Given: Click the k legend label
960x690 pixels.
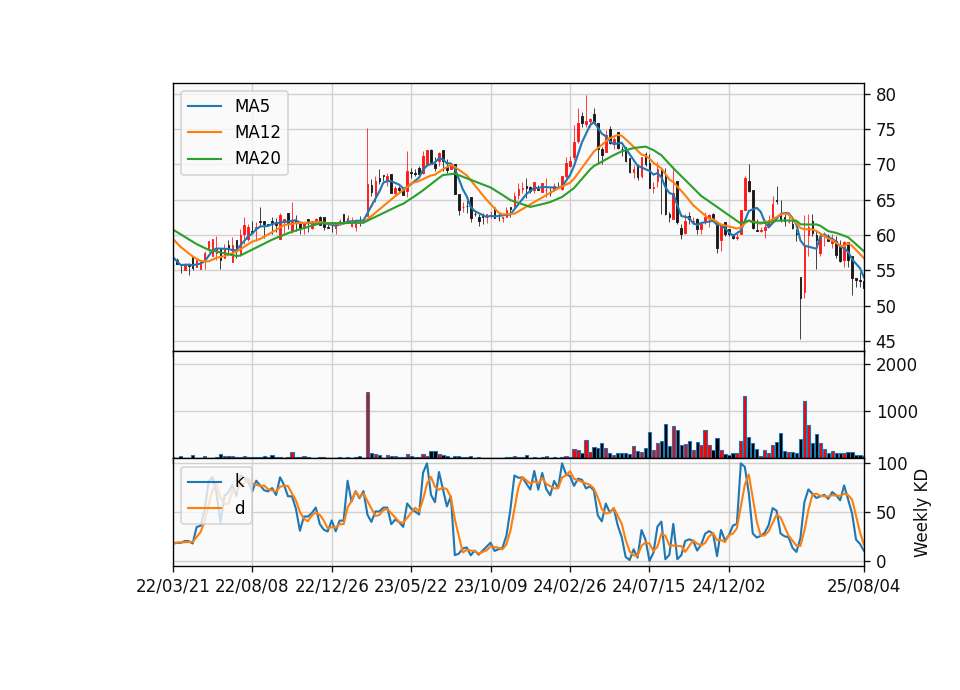Looking at the screenshot, I should [239, 481].
